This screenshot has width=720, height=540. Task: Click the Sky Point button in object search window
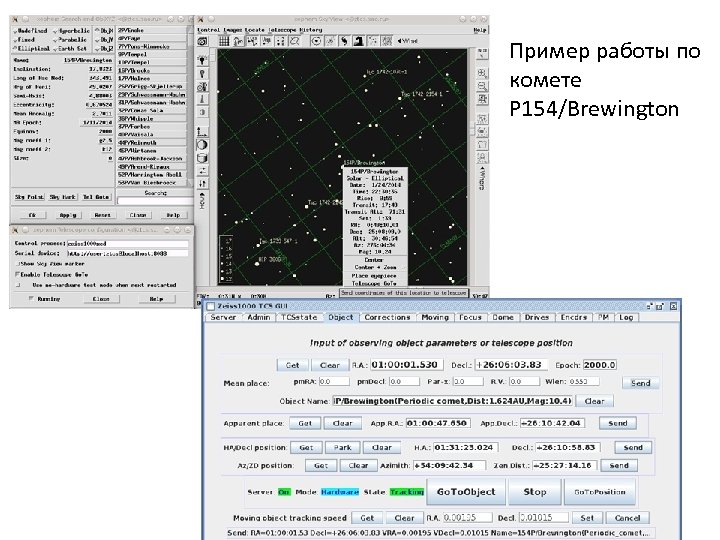(x=29, y=197)
